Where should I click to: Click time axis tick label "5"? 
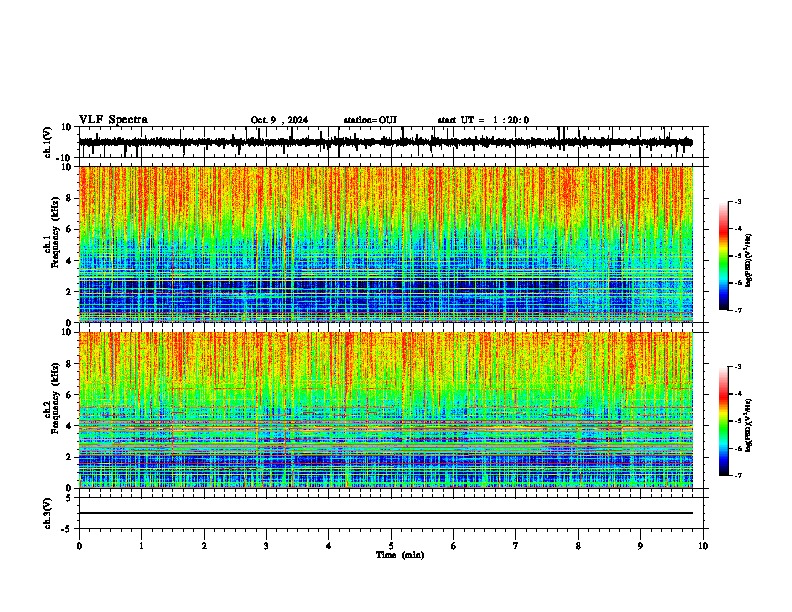point(391,546)
